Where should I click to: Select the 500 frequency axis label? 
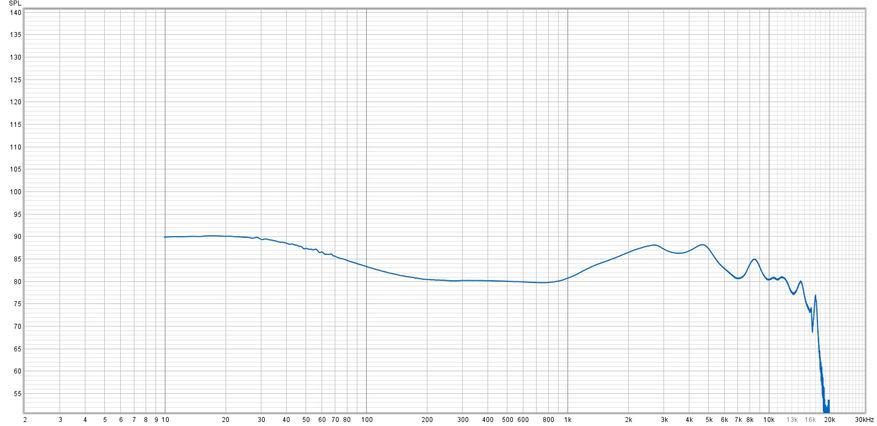[507, 419]
